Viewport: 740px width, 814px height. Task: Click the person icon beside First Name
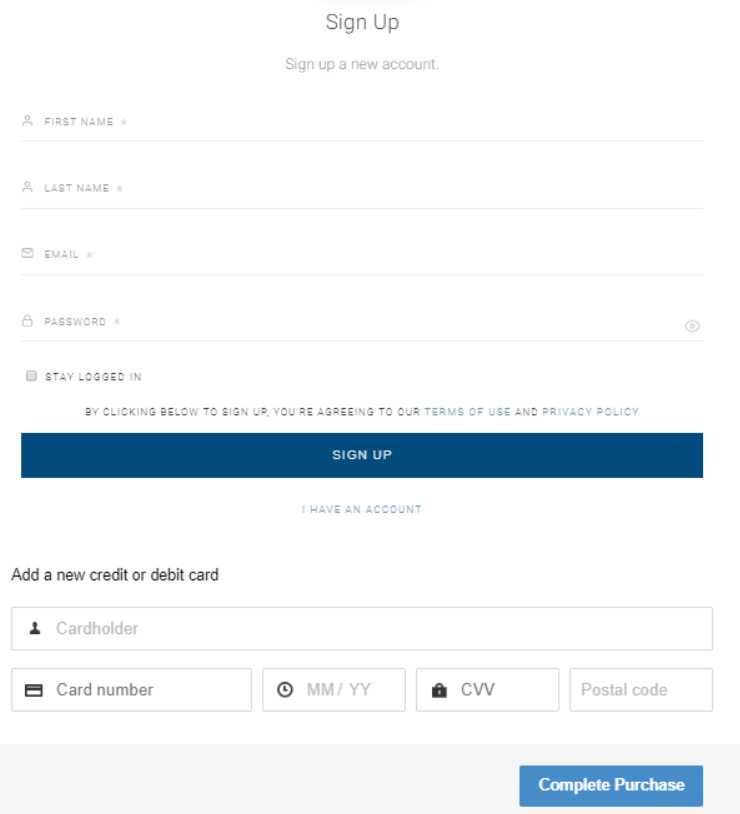[x=28, y=121]
